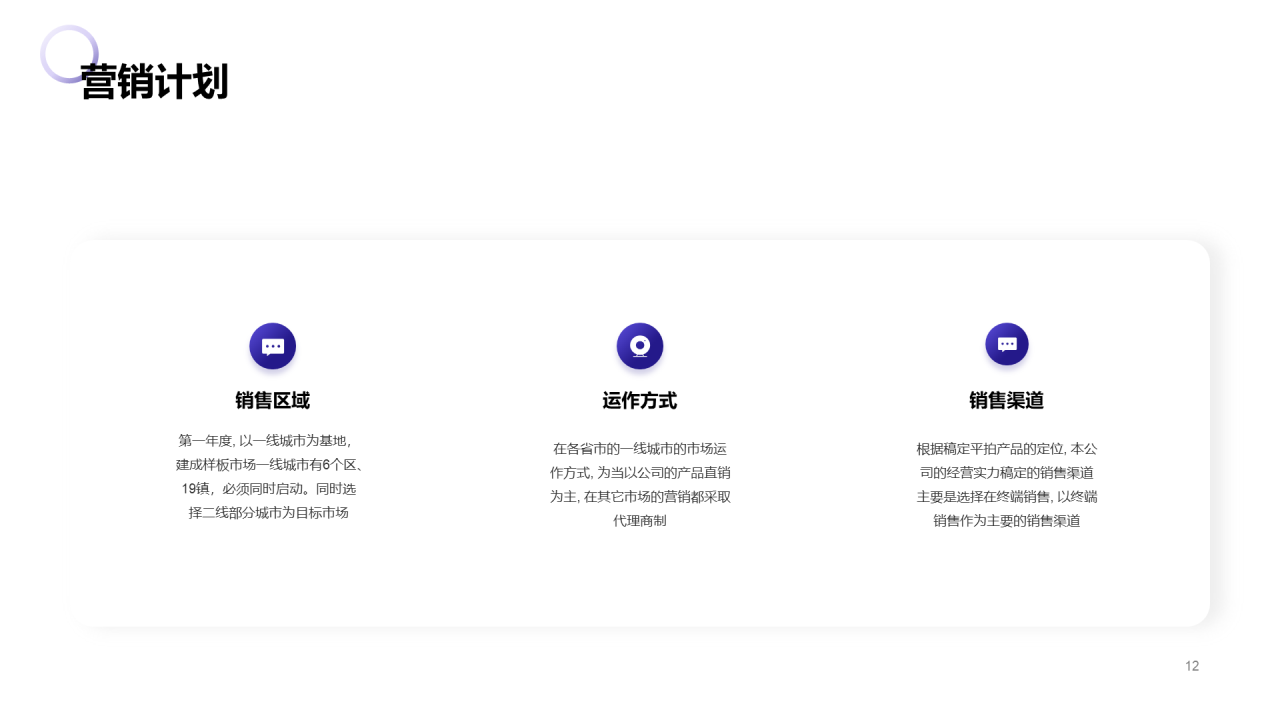This screenshot has height=720, width=1280.
Task: Click the chat bubble icon above 销售区域
Action: coord(272,346)
